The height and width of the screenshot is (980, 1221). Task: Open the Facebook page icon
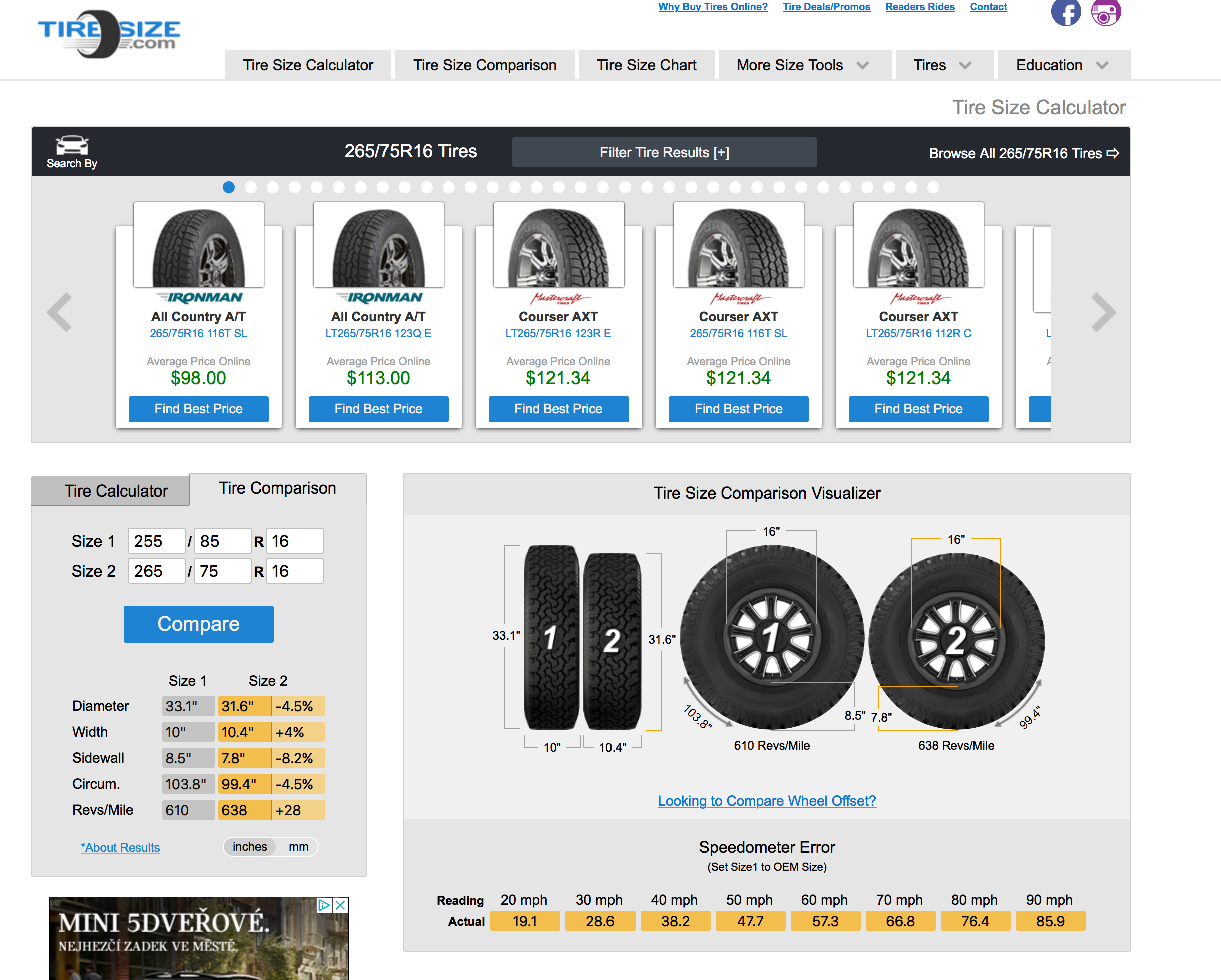coord(1065,13)
